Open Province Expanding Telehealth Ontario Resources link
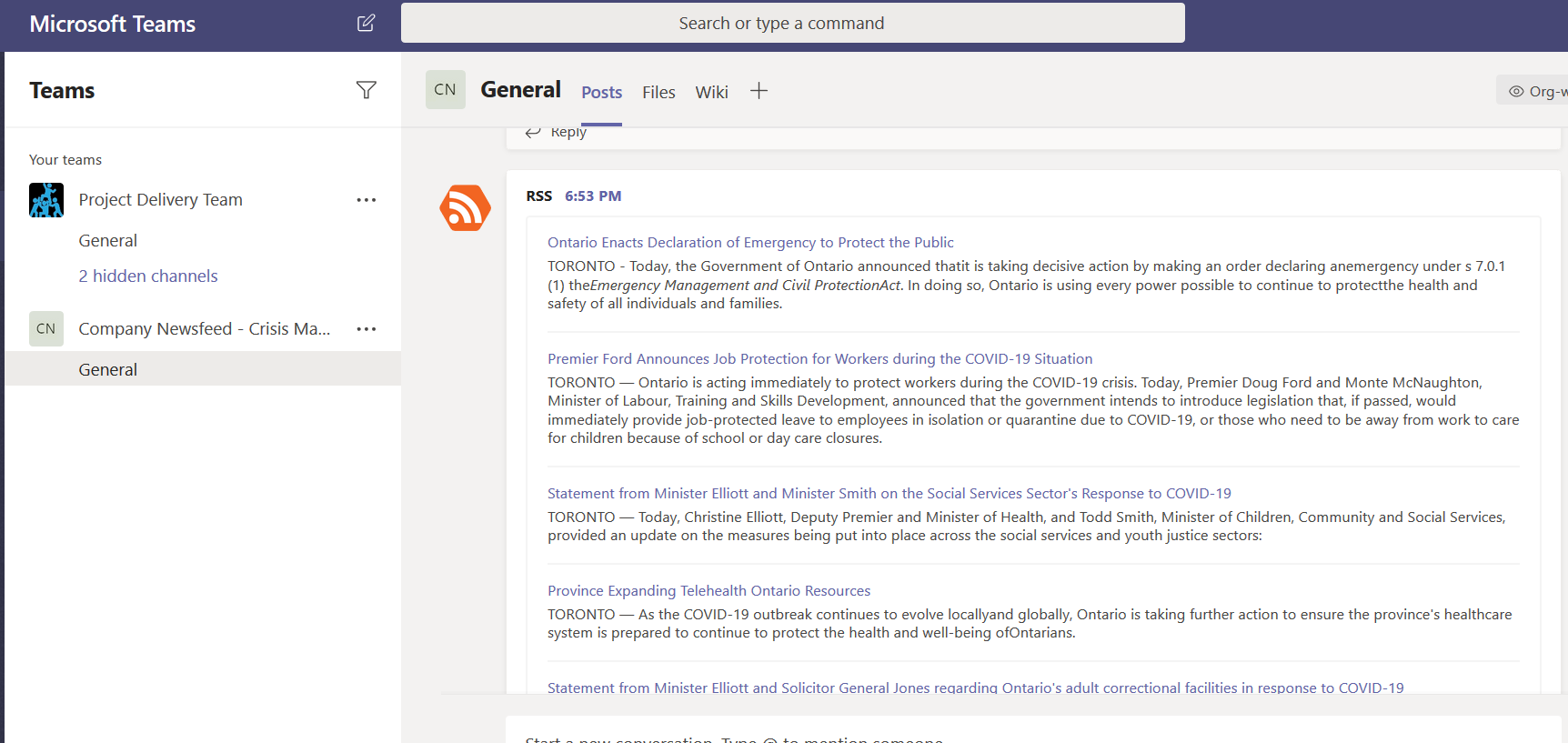The height and width of the screenshot is (743, 1568). pyautogui.click(x=709, y=591)
